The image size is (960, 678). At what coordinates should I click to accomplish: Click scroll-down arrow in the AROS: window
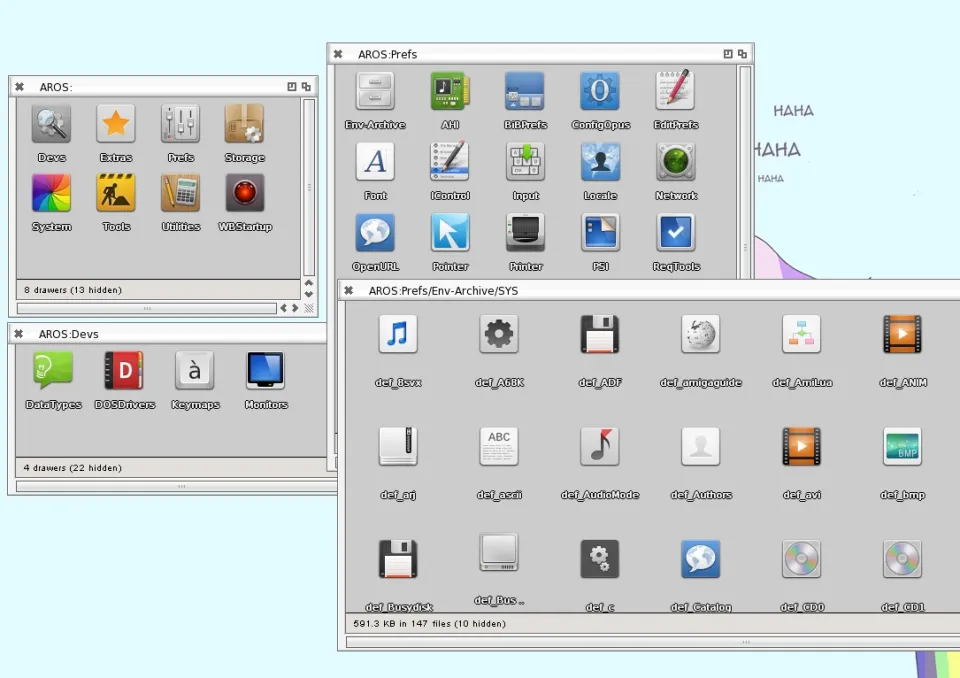click(x=309, y=293)
